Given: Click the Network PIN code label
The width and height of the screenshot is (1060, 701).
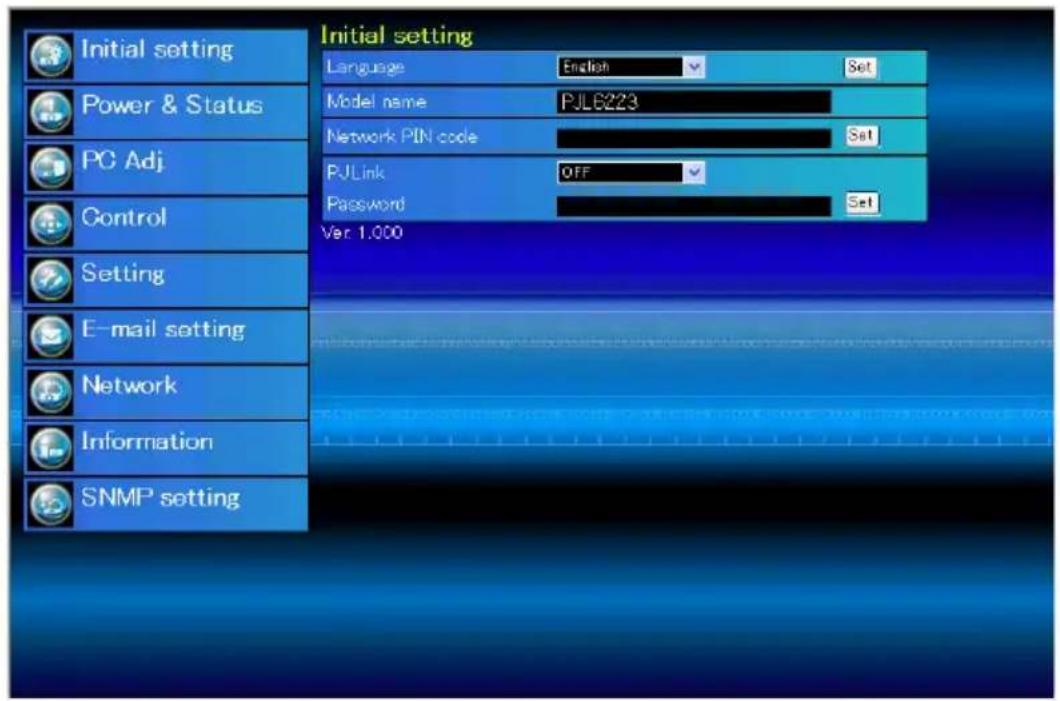Looking at the screenshot, I should (402, 137).
